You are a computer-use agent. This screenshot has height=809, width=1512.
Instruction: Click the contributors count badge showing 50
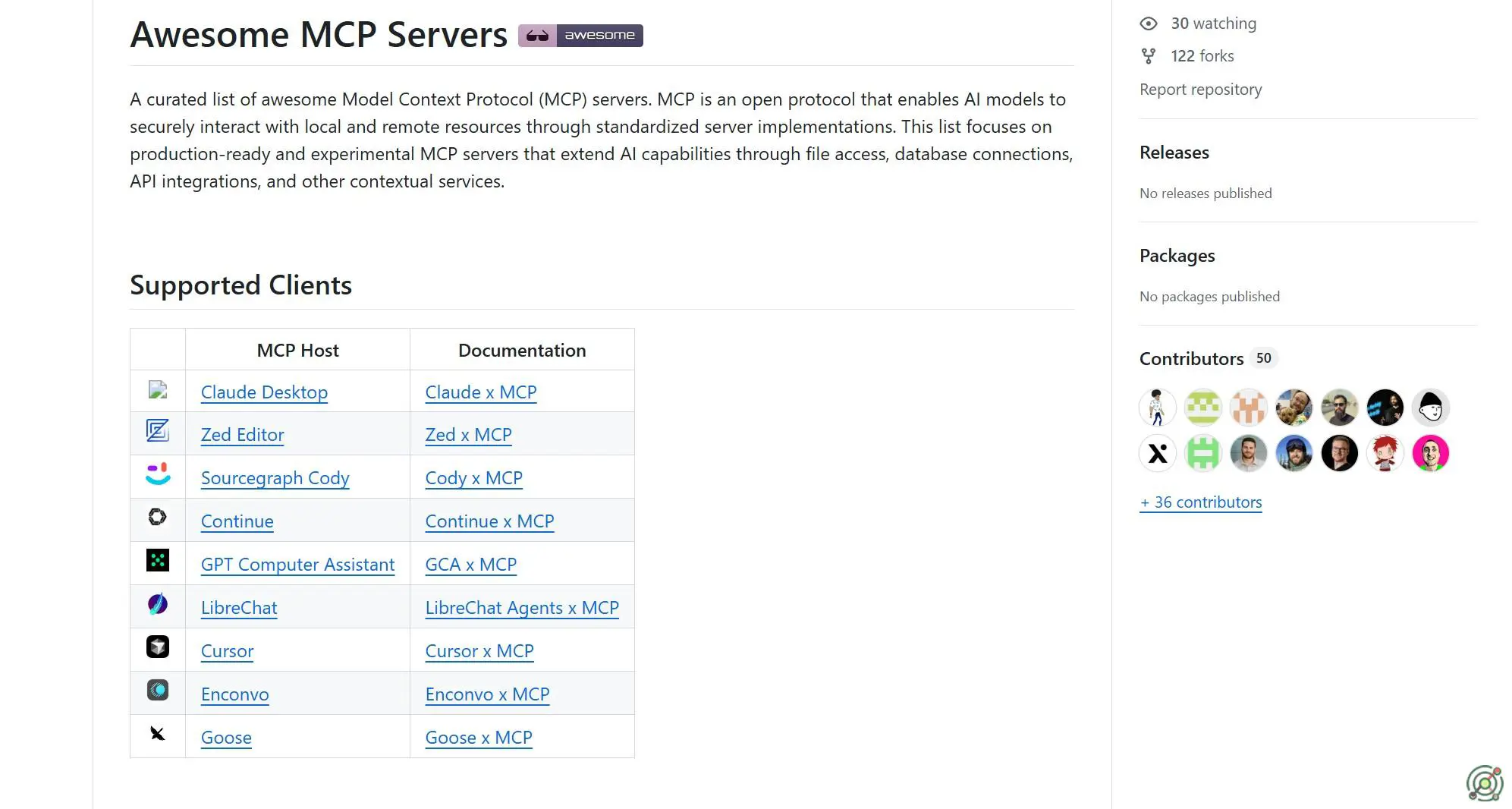pyautogui.click(x=1263, y=358)
